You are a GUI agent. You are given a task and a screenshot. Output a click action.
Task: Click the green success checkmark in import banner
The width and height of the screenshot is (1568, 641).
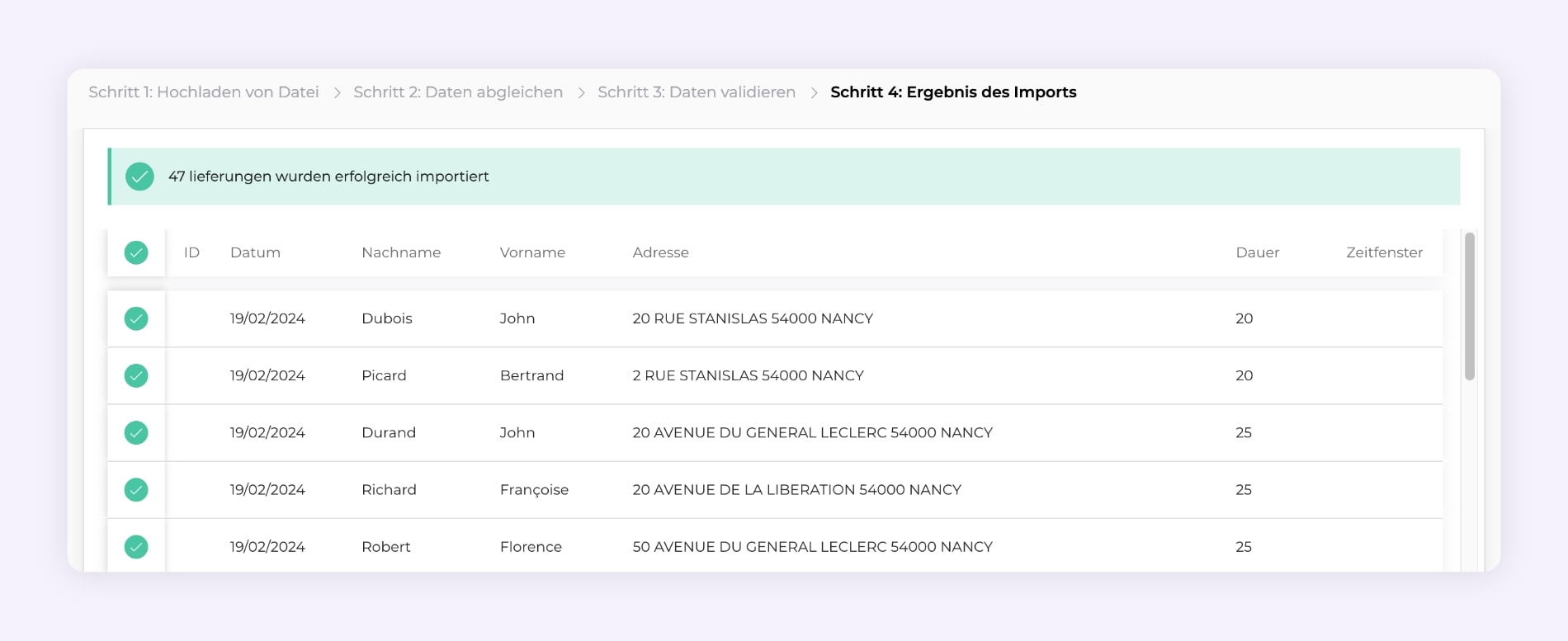(139, 177)
